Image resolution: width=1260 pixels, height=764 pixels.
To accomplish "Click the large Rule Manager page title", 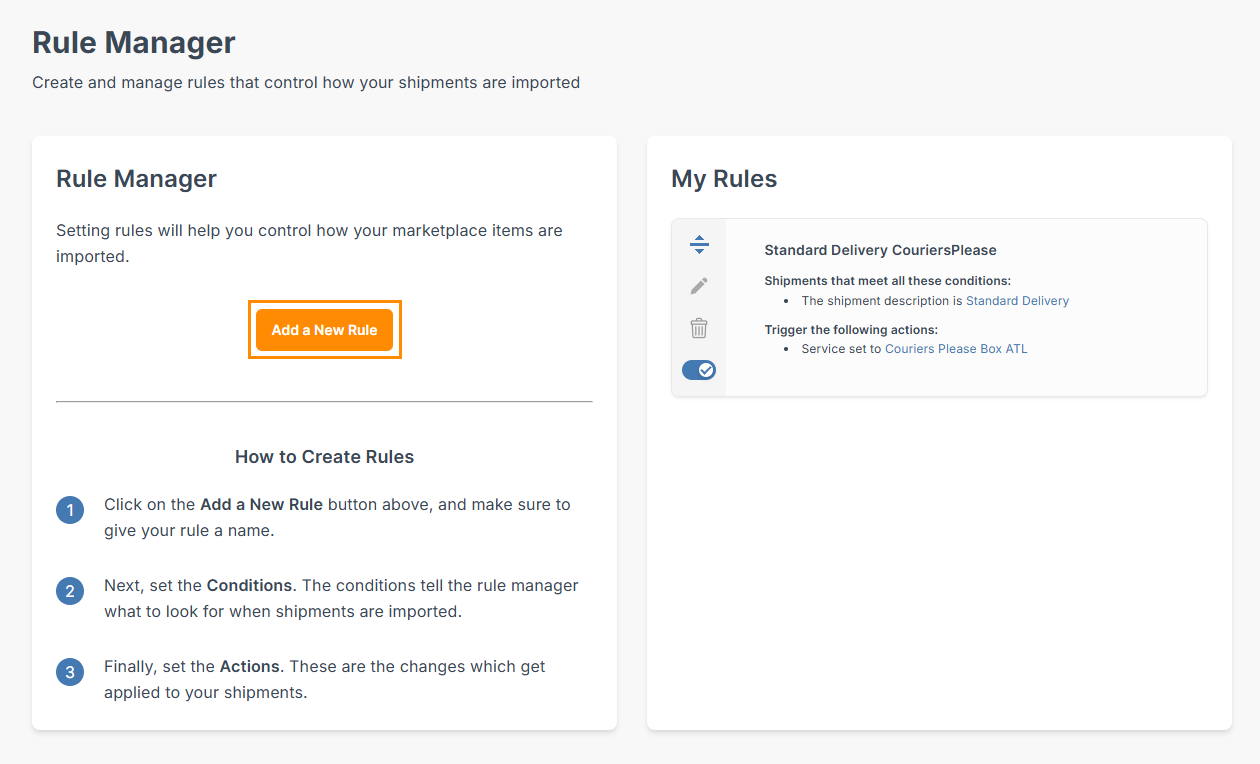I will (x=134, y=43).
